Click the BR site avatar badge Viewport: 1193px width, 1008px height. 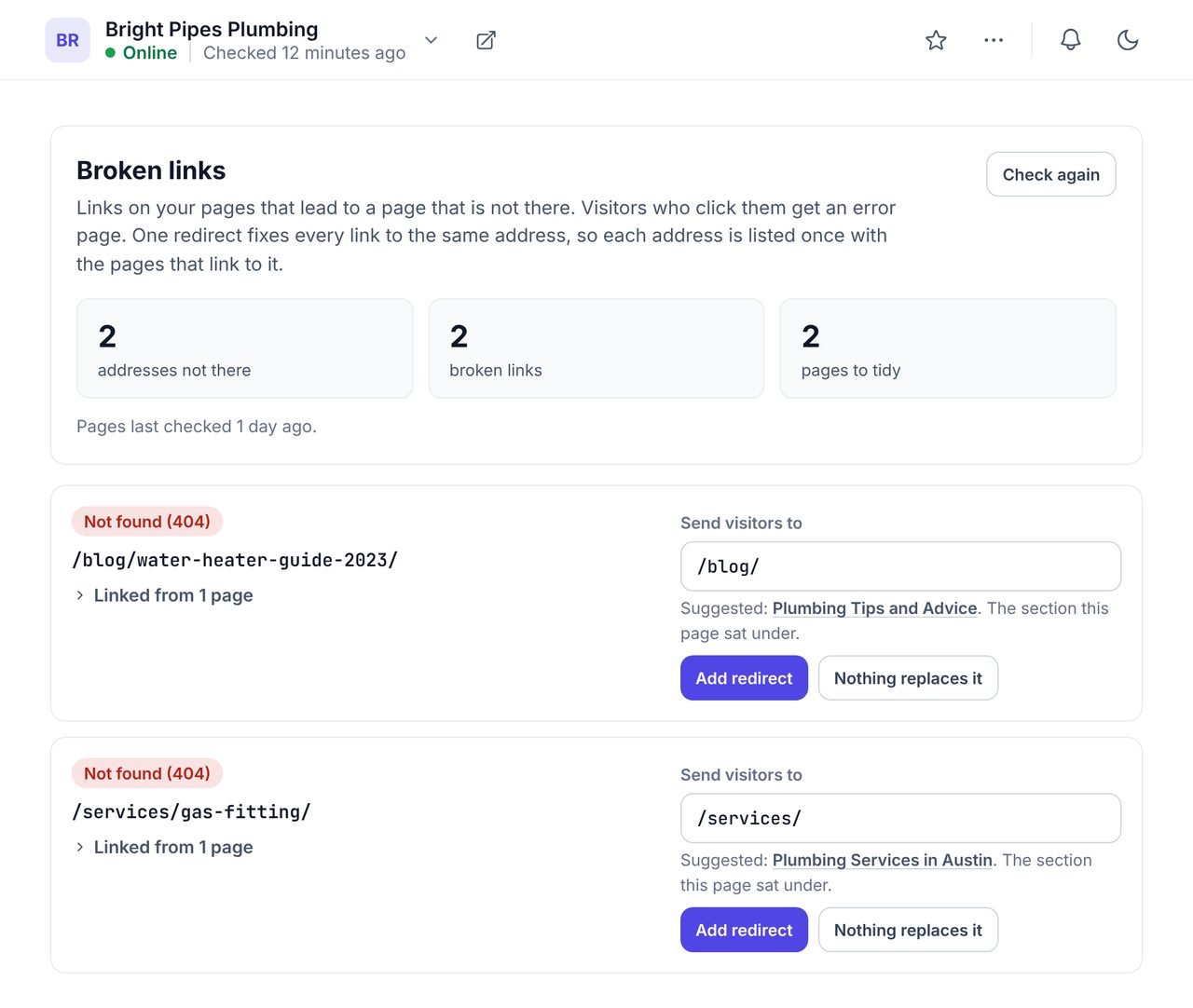click(67, 40)
